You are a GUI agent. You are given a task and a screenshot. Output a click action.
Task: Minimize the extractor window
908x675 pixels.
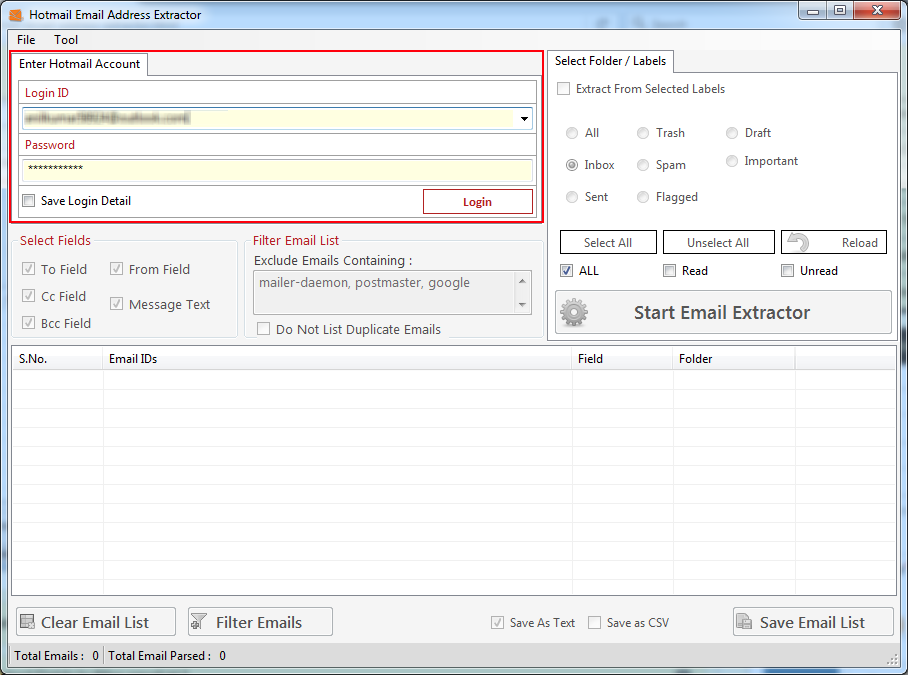click(813, 11)
